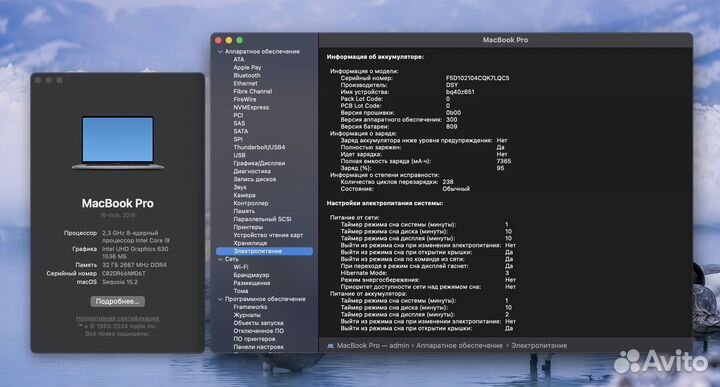Select Отключенное ПО entry
This screenshot has height=387, width=720.
pos(258,331)
